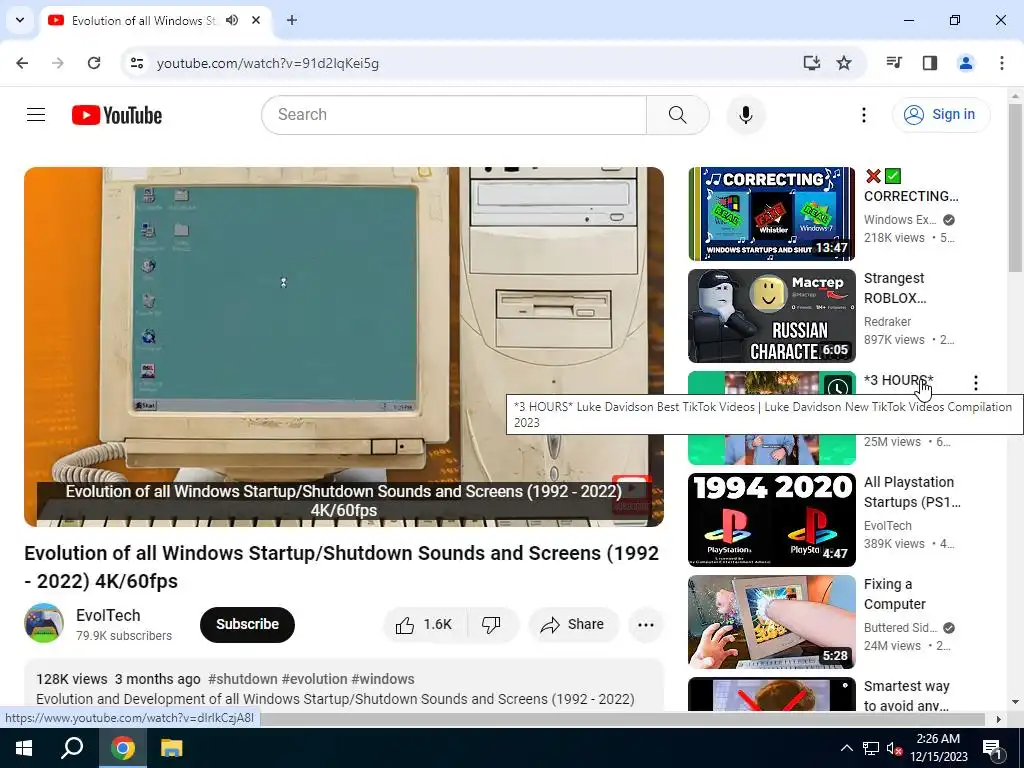Click Buttered Sid... channel name
This screenshot has height=768, width=1024.
pyautogui.click(x=900, y=628)
